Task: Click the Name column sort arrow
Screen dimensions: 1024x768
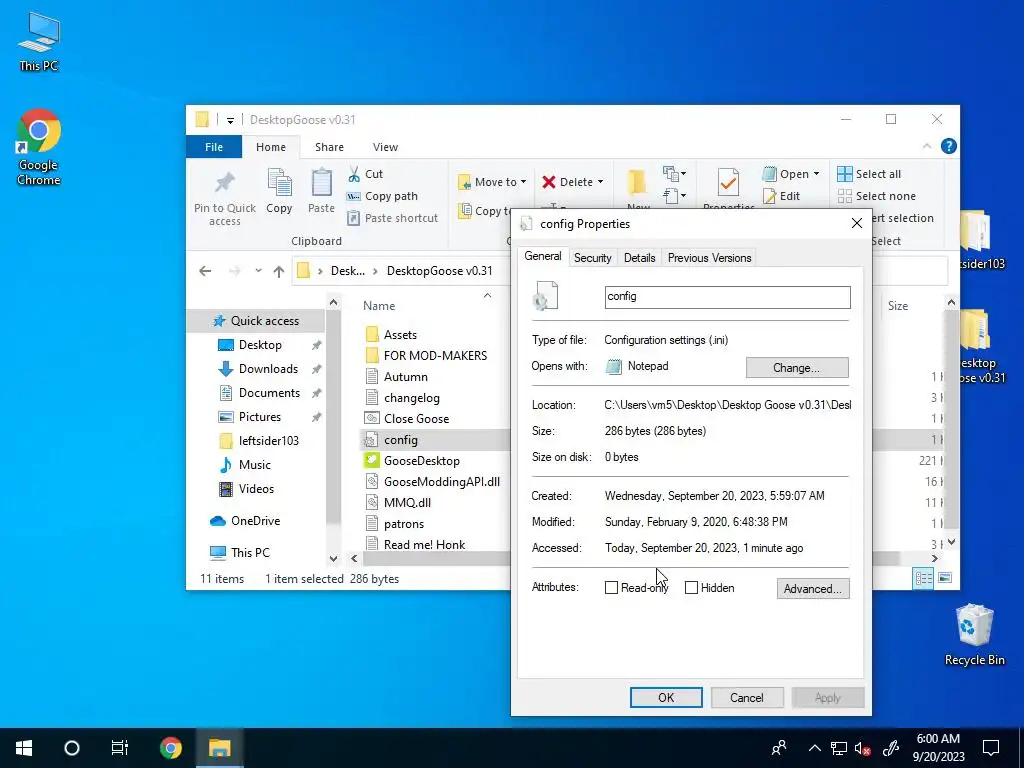Action: click(487, 296)
